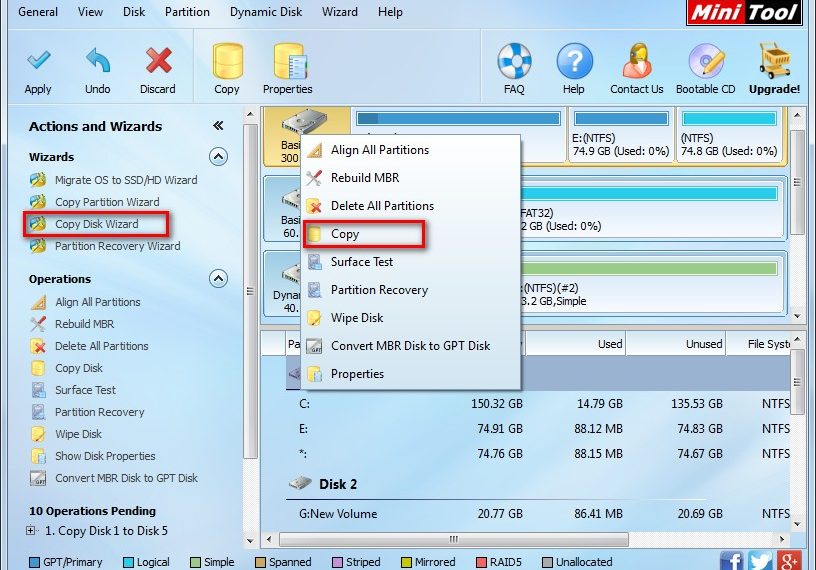
Task: Click the GPT/Primary legend color swatch
Action: click(x=34, y=562)
